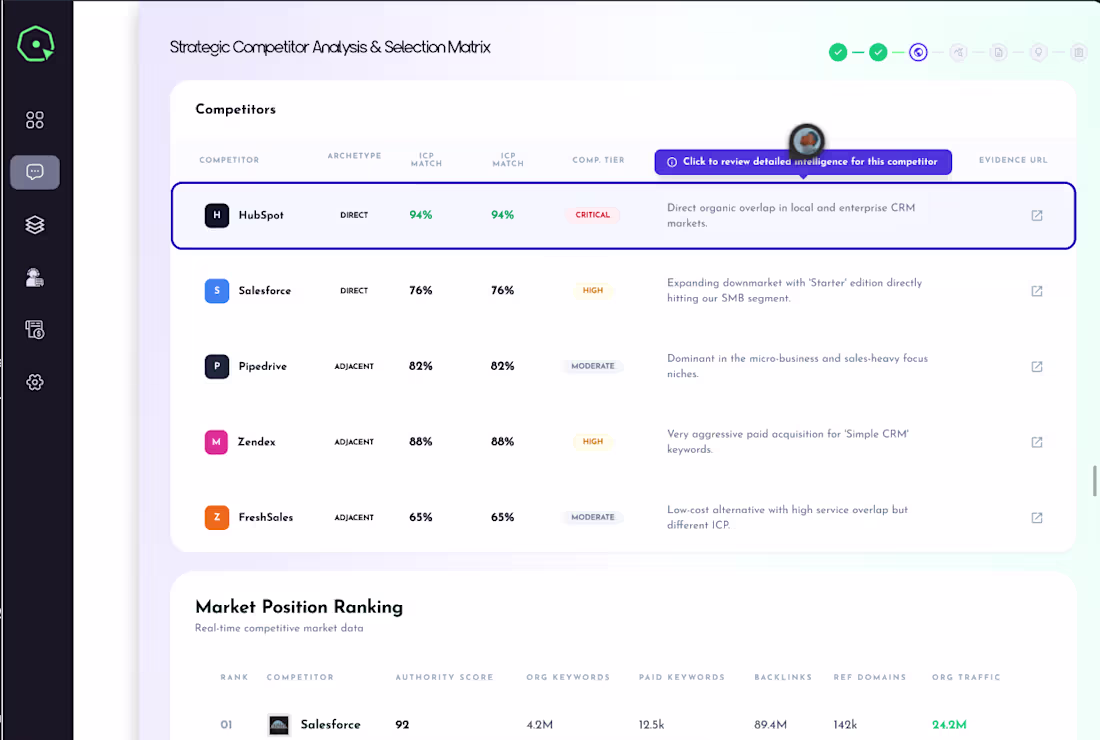
Task: Select the current globe progress step
Action: pyautogui.click(x=918, y=52)
